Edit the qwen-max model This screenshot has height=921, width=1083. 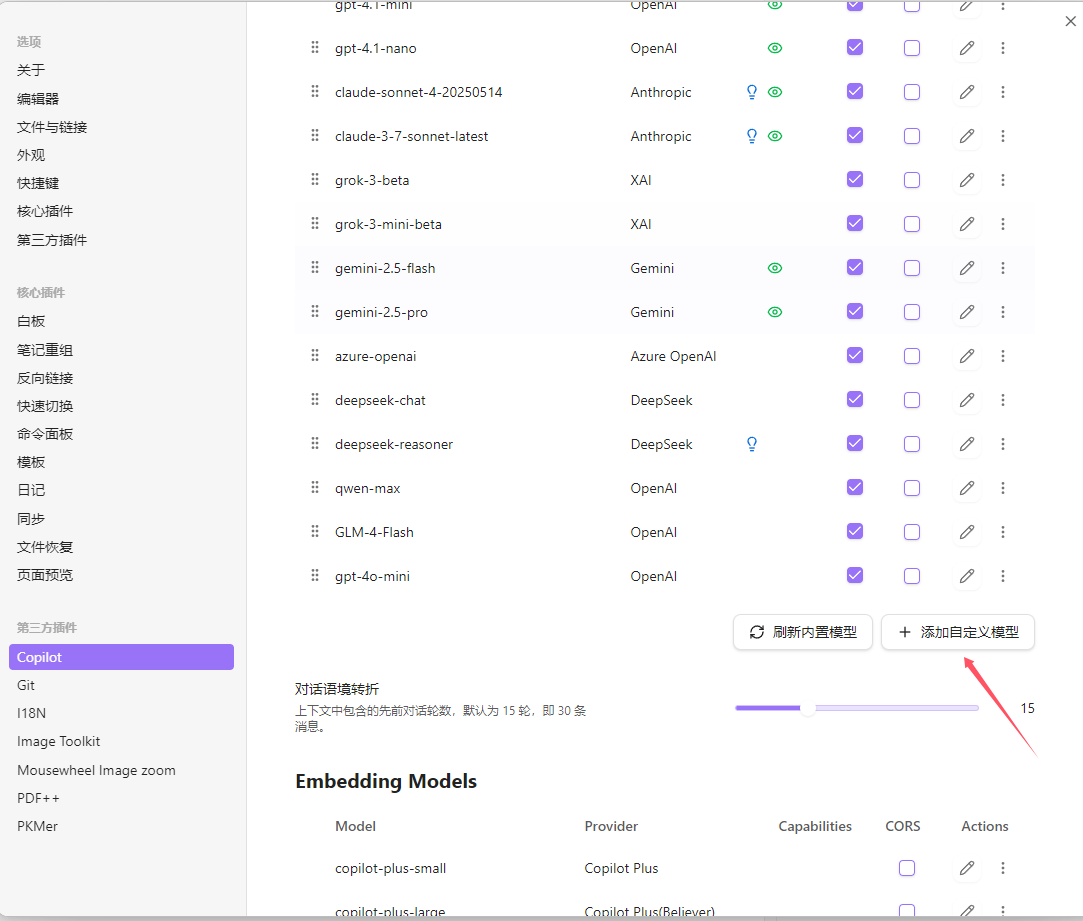967,488
